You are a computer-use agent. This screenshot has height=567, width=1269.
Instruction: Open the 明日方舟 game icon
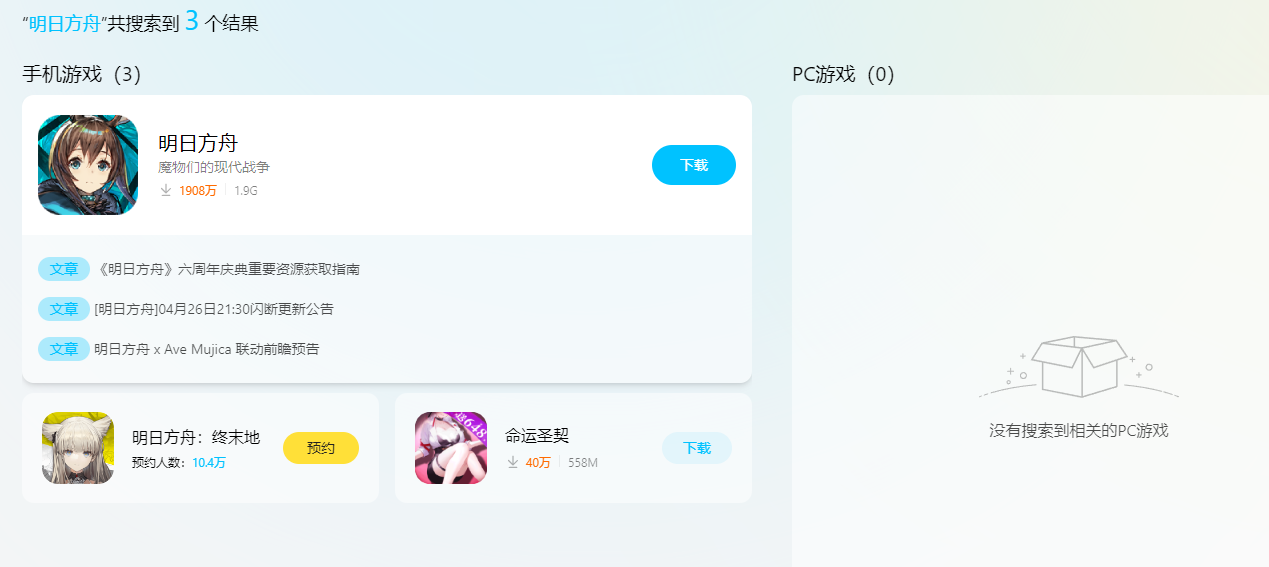pos(88,165)
